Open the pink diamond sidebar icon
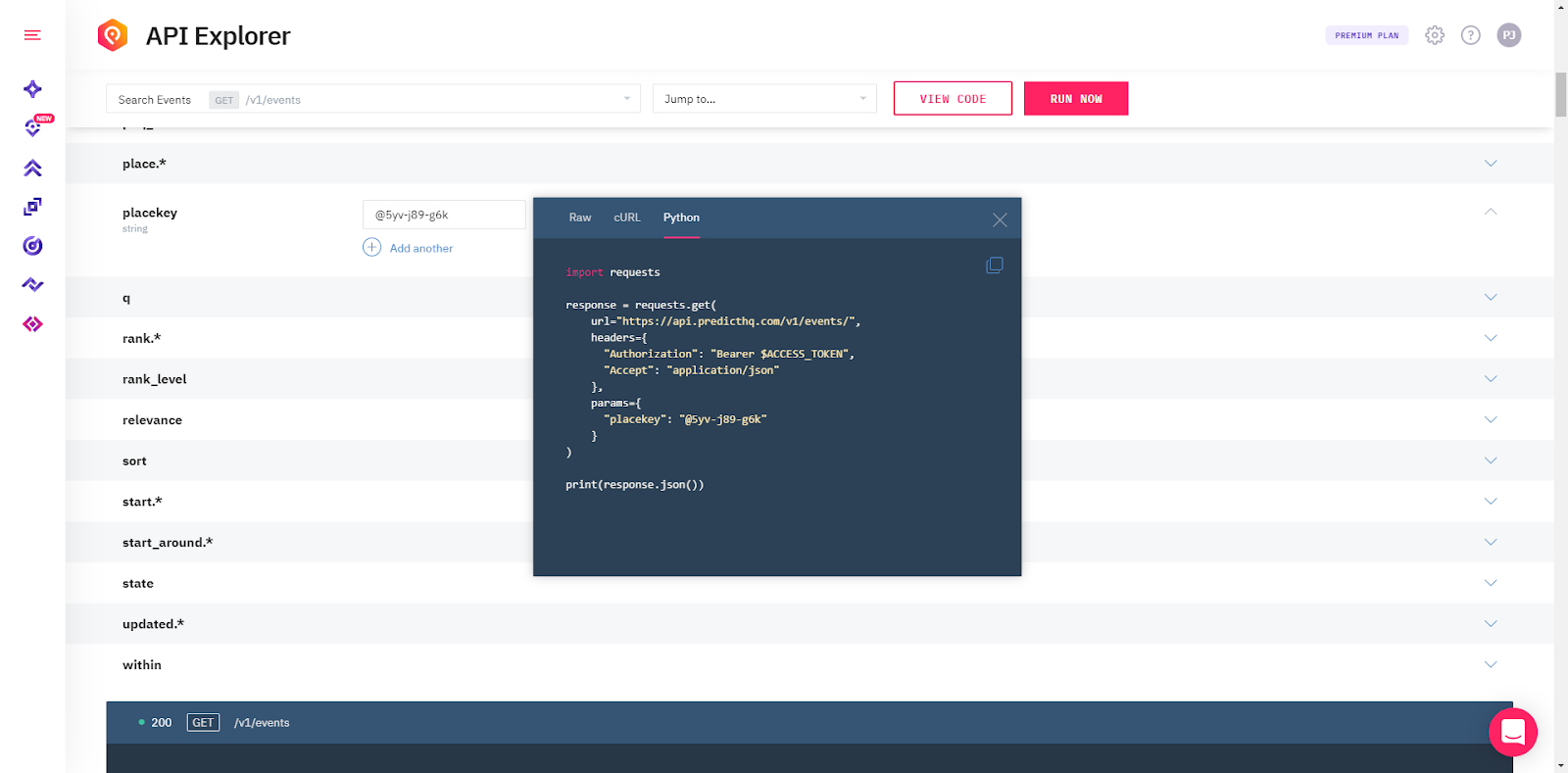1568x773 pixels. [32, 324]
